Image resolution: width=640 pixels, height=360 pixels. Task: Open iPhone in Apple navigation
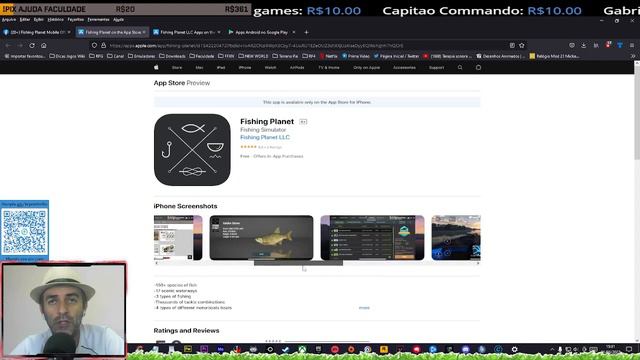pos(245,67)
